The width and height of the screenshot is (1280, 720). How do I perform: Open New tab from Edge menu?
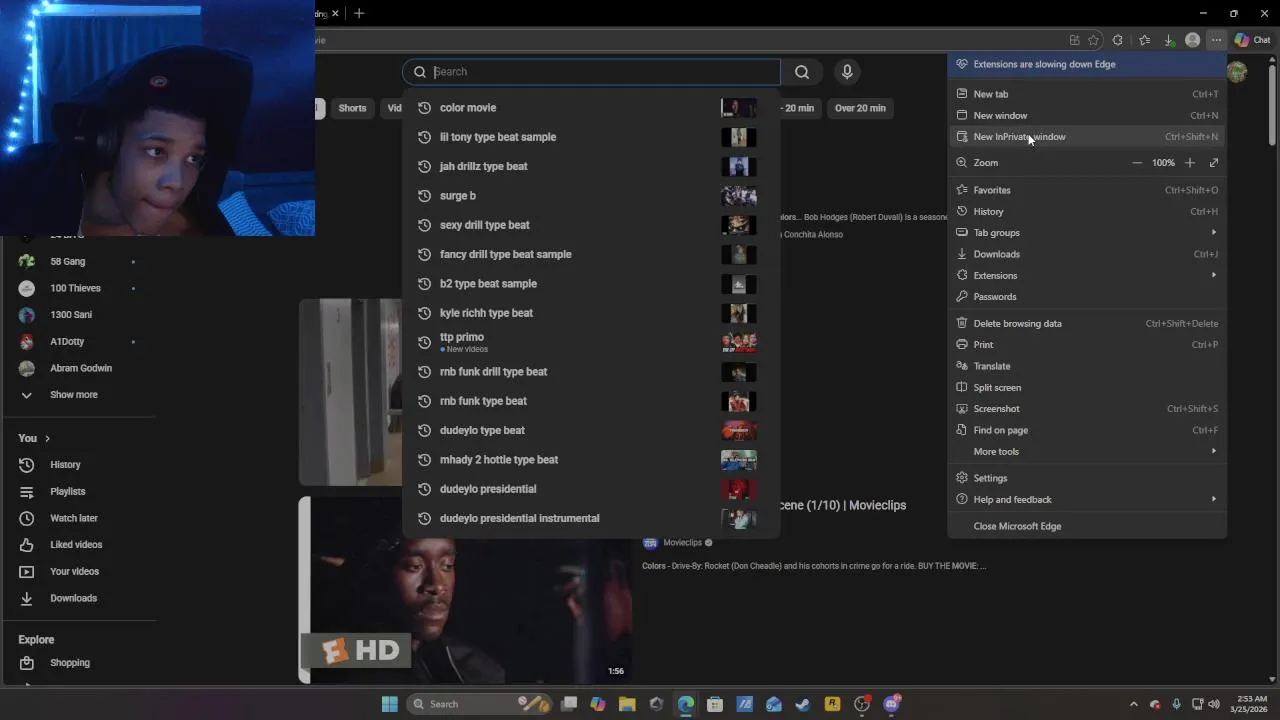(1087, 94)
